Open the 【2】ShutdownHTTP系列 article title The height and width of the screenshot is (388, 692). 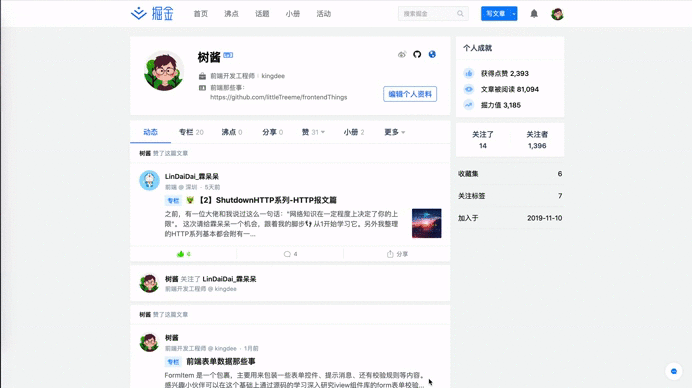(267, 200)
